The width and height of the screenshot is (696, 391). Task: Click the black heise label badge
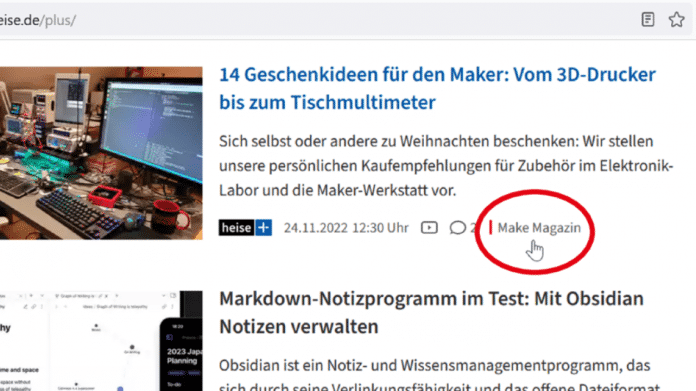[x=237, y=228]
